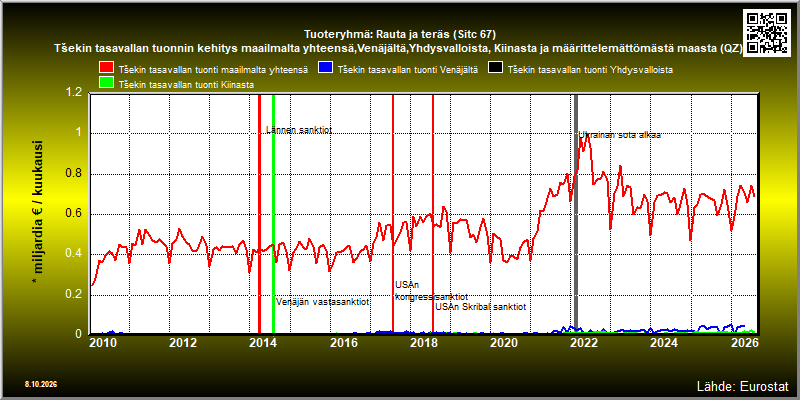Click the green vertical line for Russian countersanctions
This screenshot has width=800, height=400.
(x=273, y=214)
